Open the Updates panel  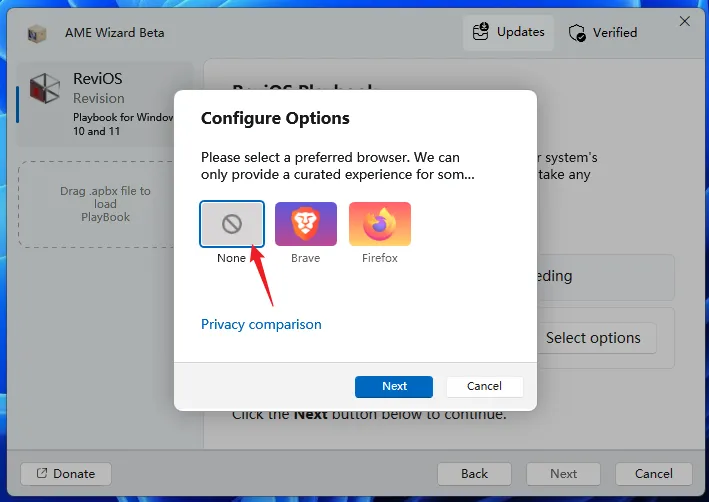(x=508, y=33)
